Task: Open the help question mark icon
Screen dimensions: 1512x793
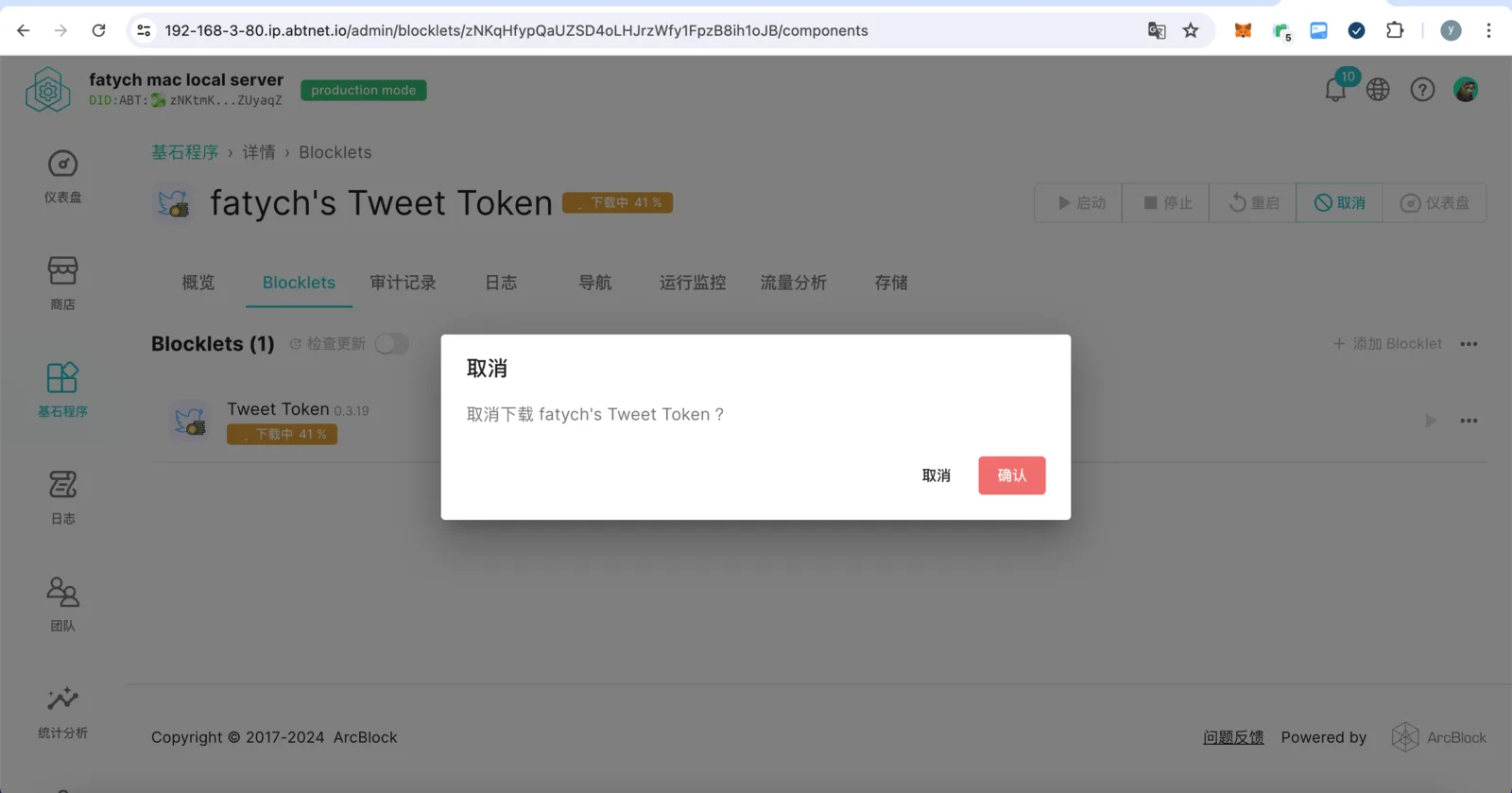Action: pos(1422,90)
